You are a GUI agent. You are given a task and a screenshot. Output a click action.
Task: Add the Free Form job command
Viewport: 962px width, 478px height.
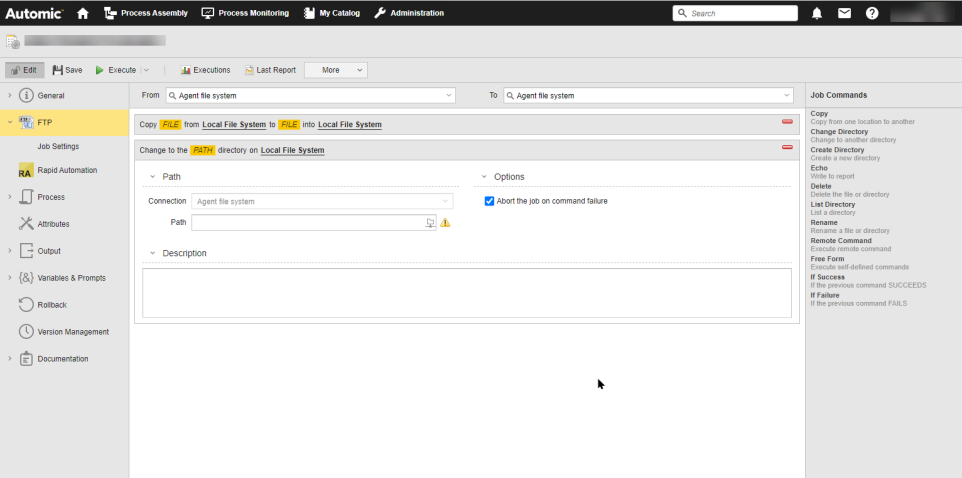[x=827, y=259]
